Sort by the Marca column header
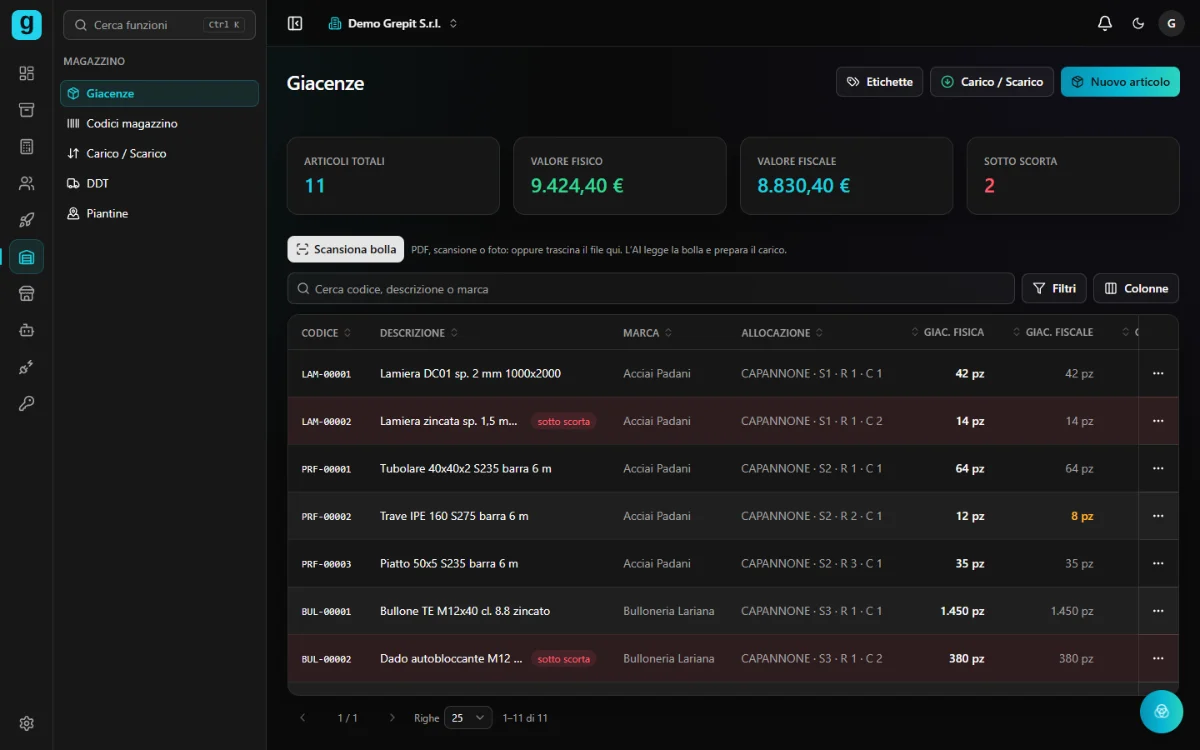The width and height of the screenshot is (1200, 750). click(x=647, y=333)
